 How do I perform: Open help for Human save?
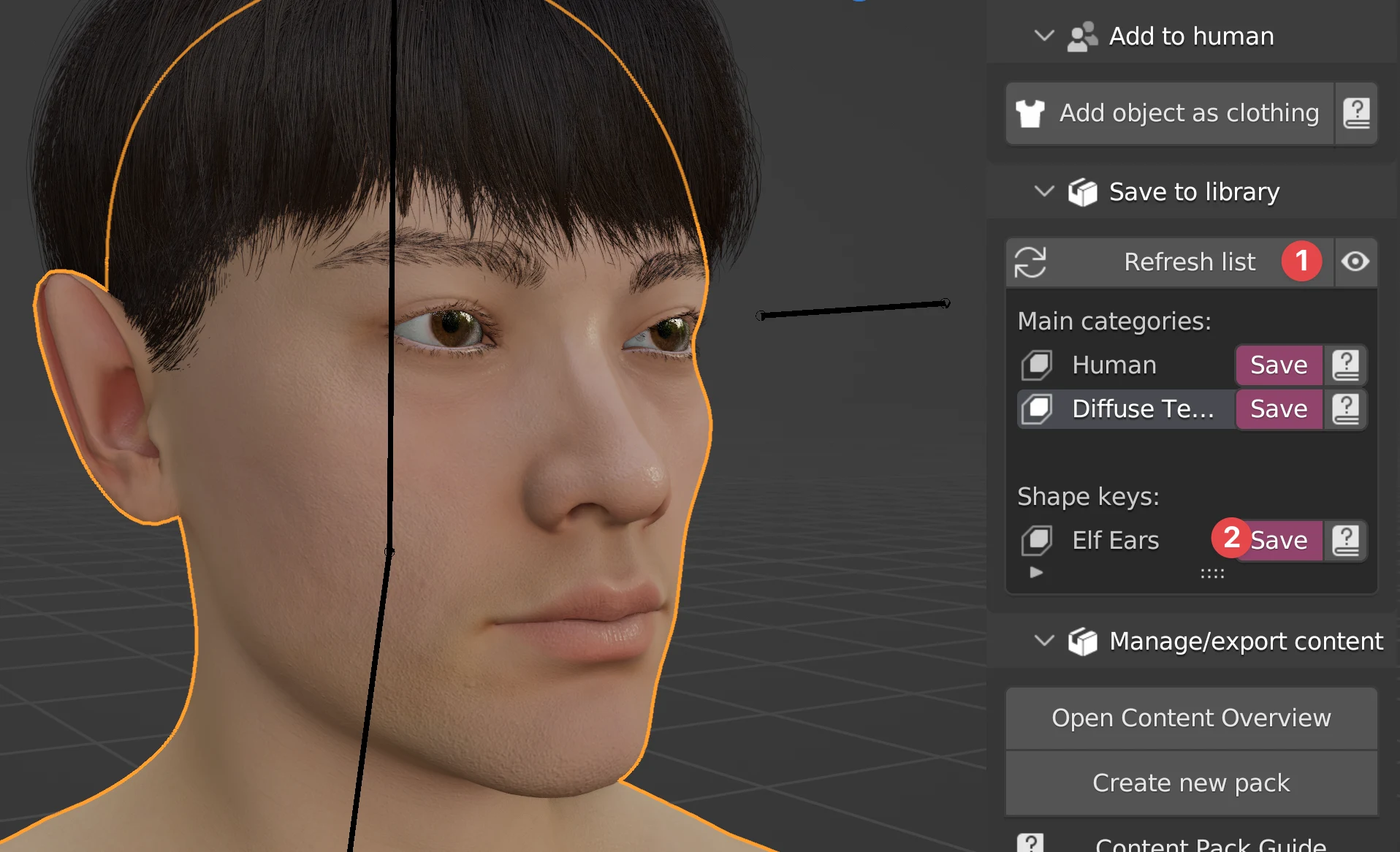click(x=1346, y=365)
